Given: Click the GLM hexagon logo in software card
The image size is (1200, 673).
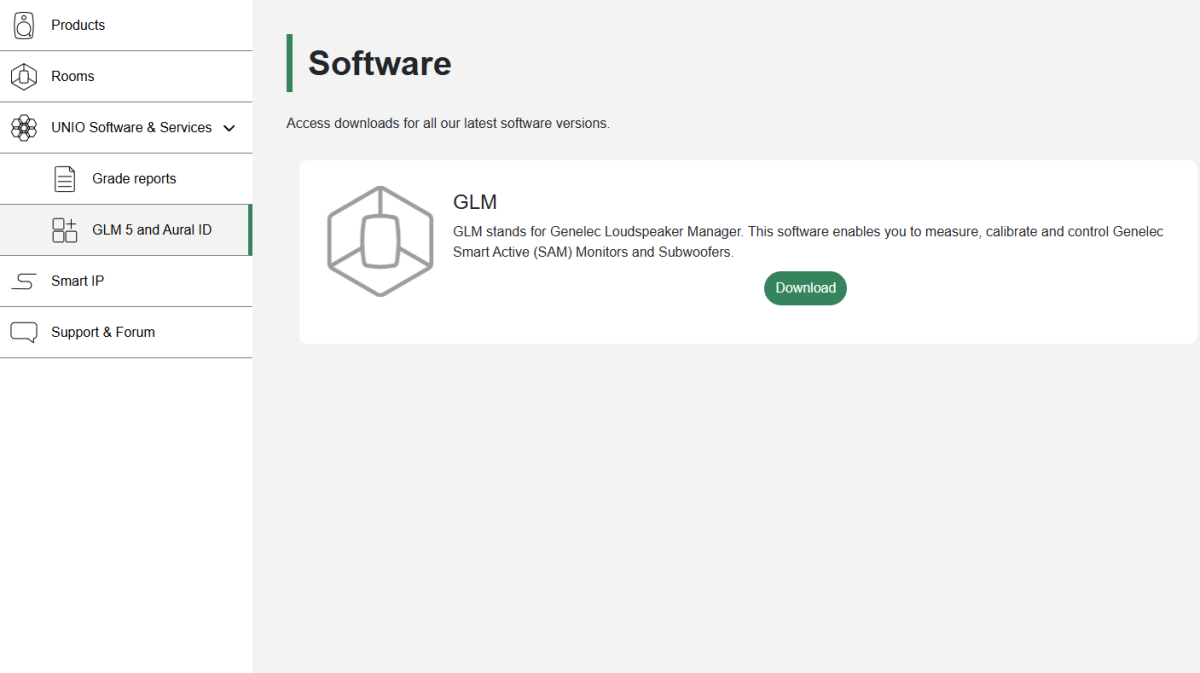Looking at the screenshot, I should 380,241.
